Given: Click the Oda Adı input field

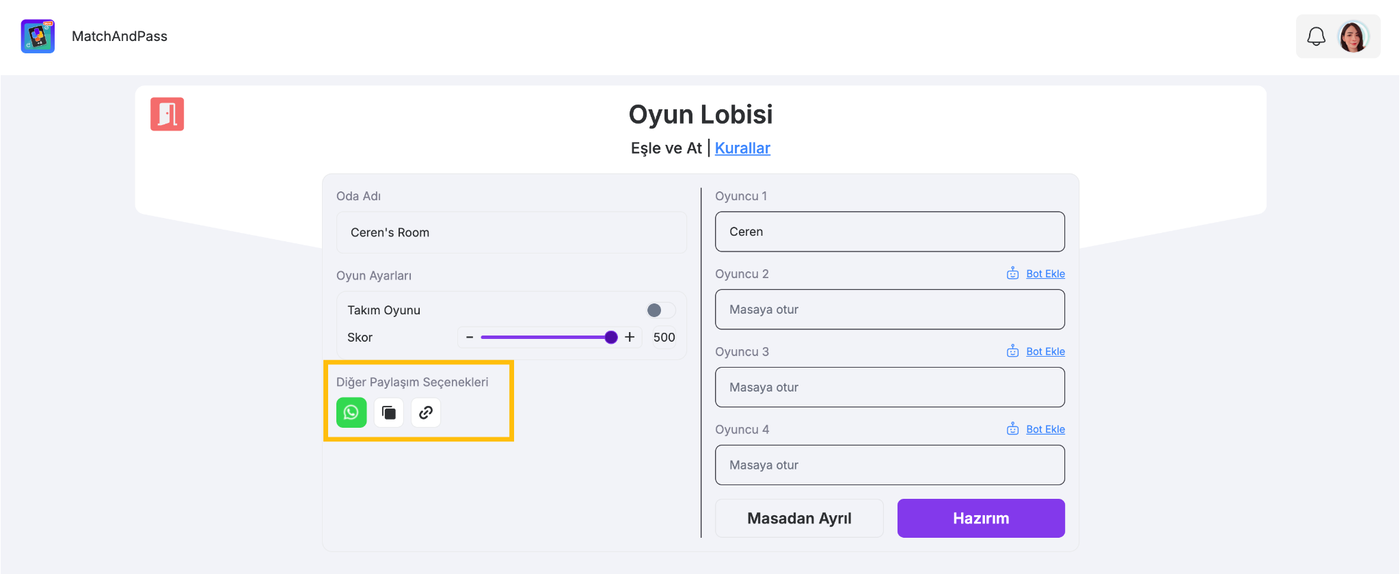Looking at the screenshot, I should (x=511, y=232).
